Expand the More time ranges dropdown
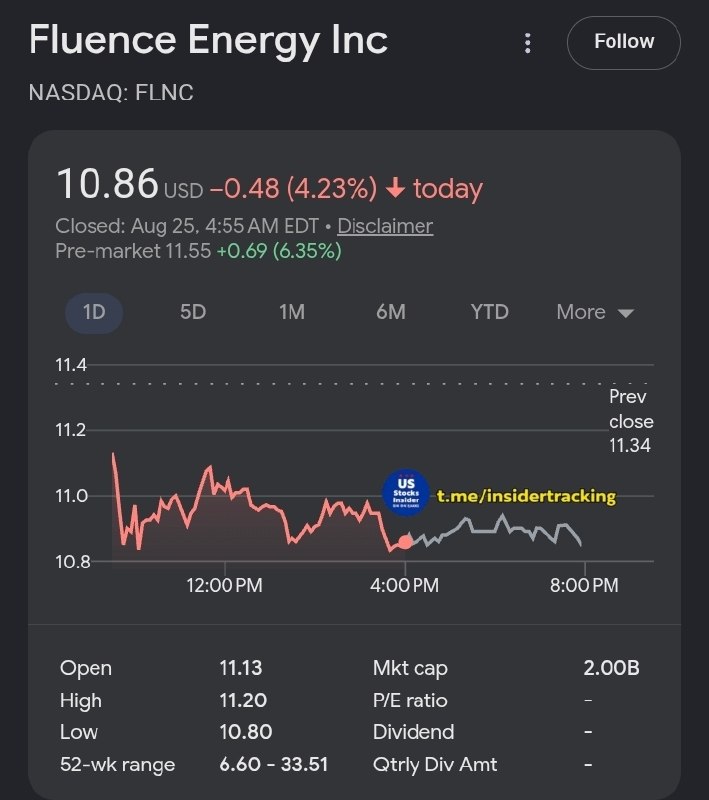Viewport: 709px width, 800px height. pos(595,312)
